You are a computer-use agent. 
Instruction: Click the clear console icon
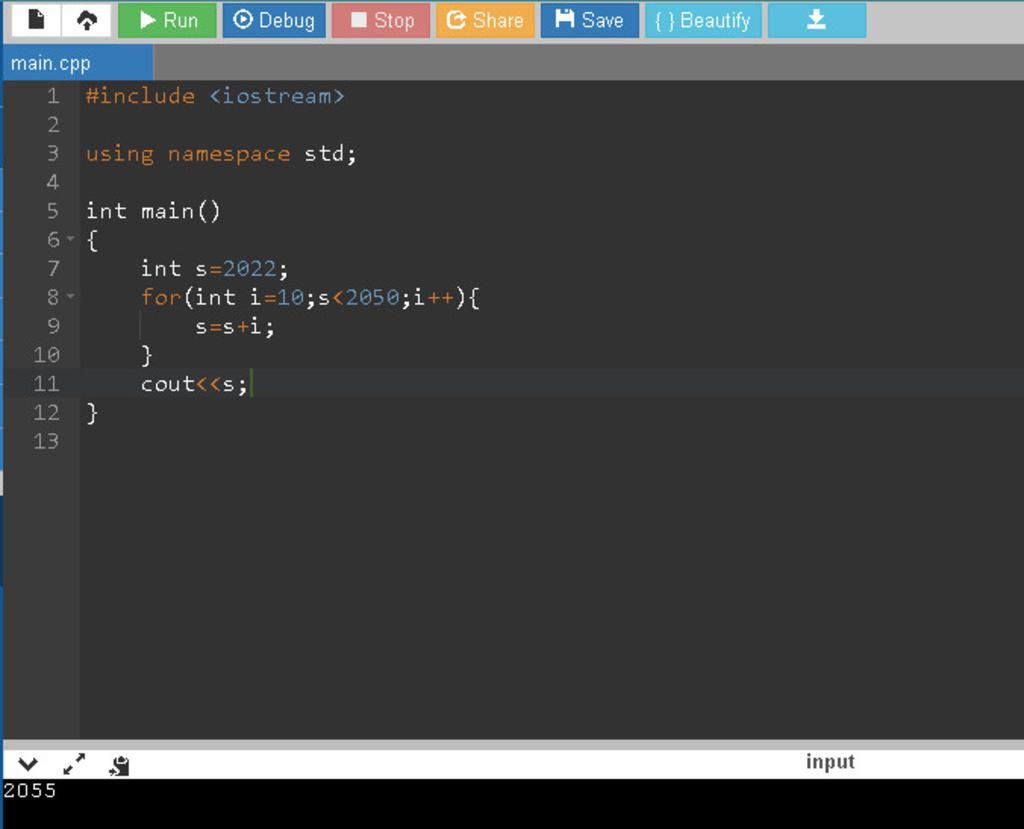tap(120, 765)
